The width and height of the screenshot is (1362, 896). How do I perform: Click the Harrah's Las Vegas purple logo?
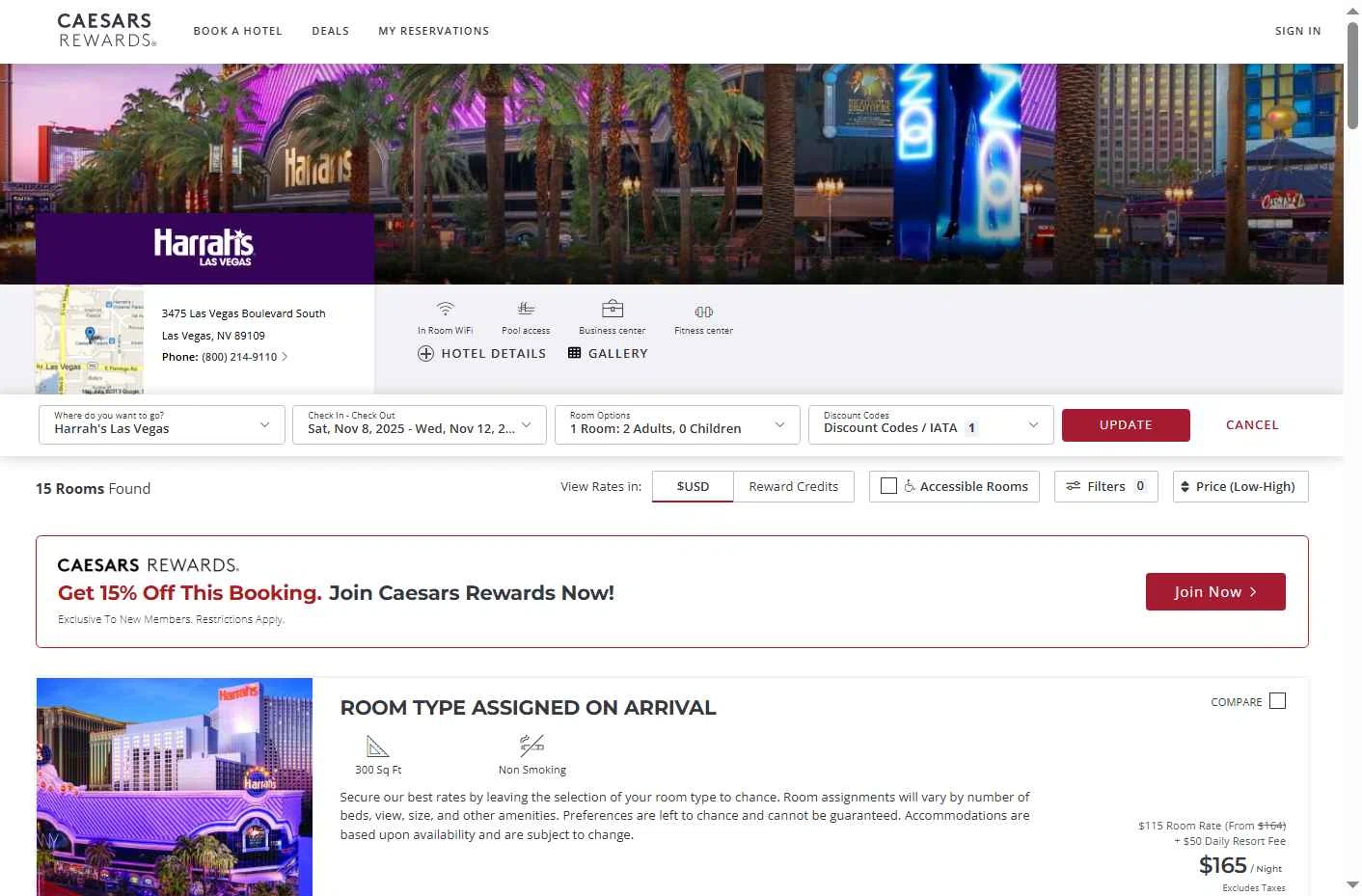[x=204, y=248]
